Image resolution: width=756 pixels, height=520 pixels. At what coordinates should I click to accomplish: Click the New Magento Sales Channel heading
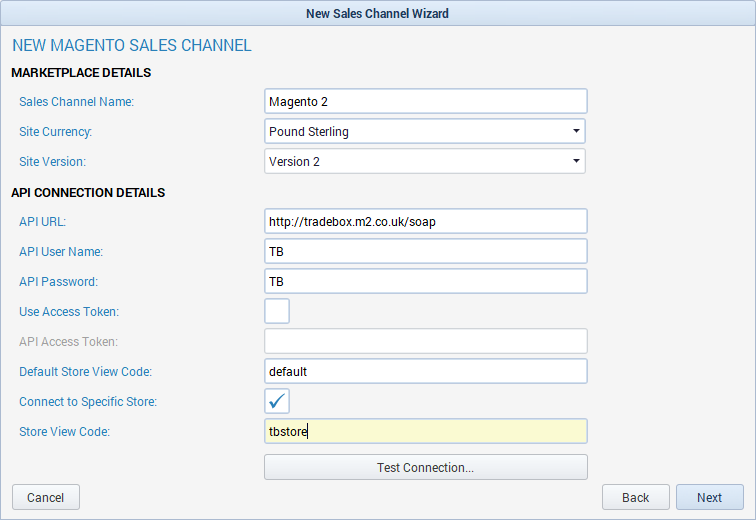pyautogui.click(x=132, y=45)
